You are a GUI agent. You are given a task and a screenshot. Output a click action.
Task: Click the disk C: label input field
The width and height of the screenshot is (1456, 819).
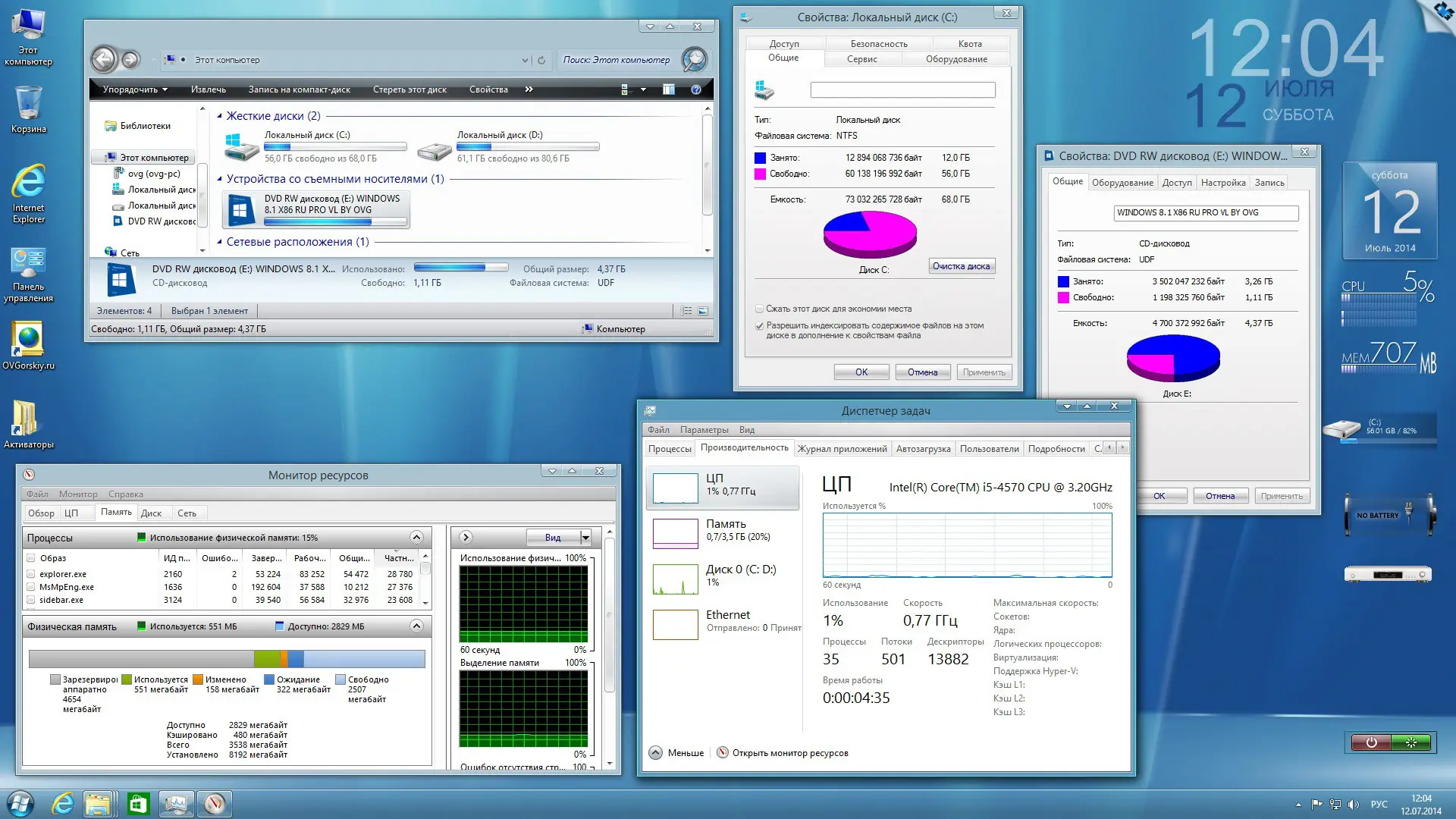902,90
